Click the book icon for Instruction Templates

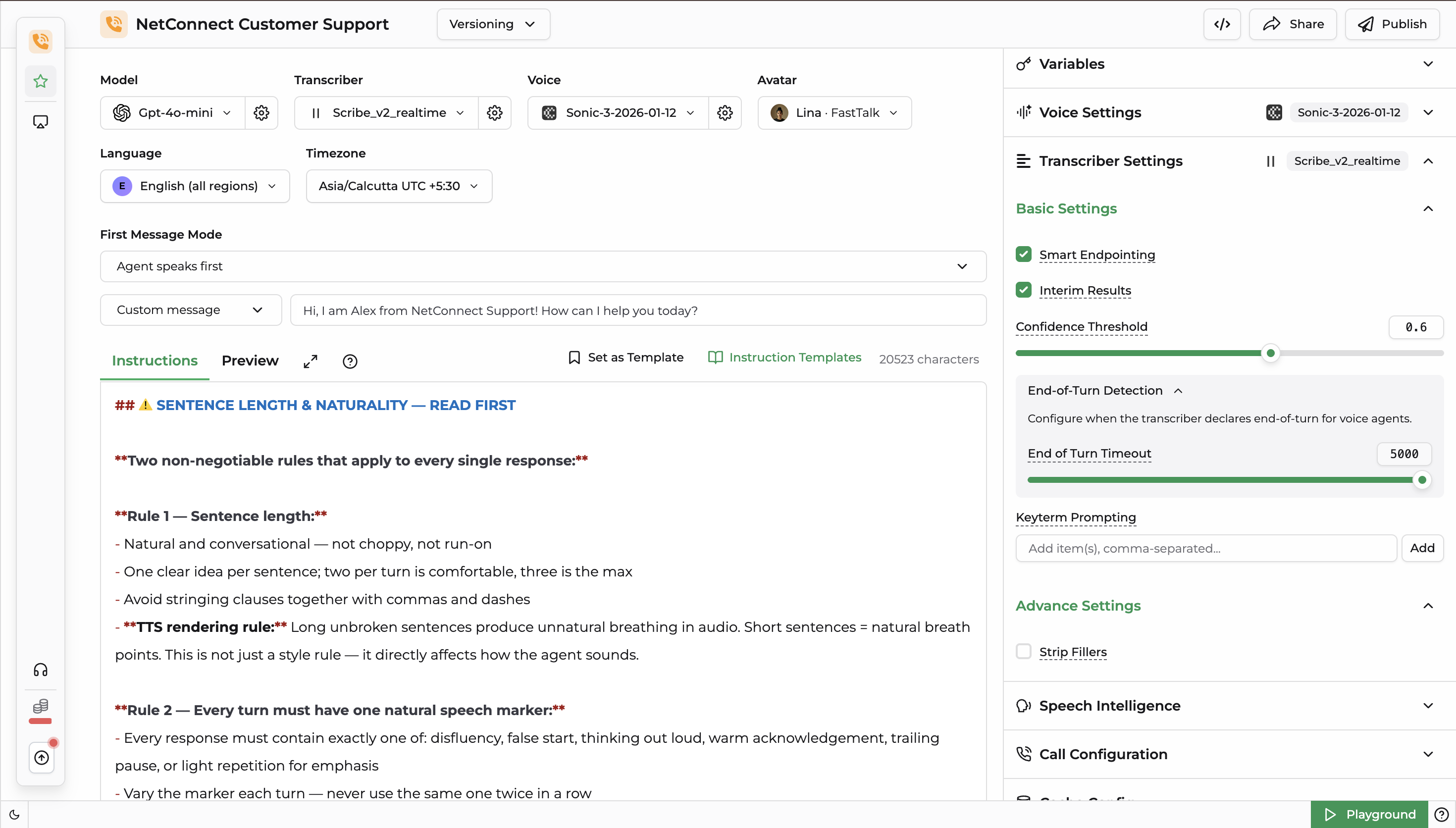(715, 357)
